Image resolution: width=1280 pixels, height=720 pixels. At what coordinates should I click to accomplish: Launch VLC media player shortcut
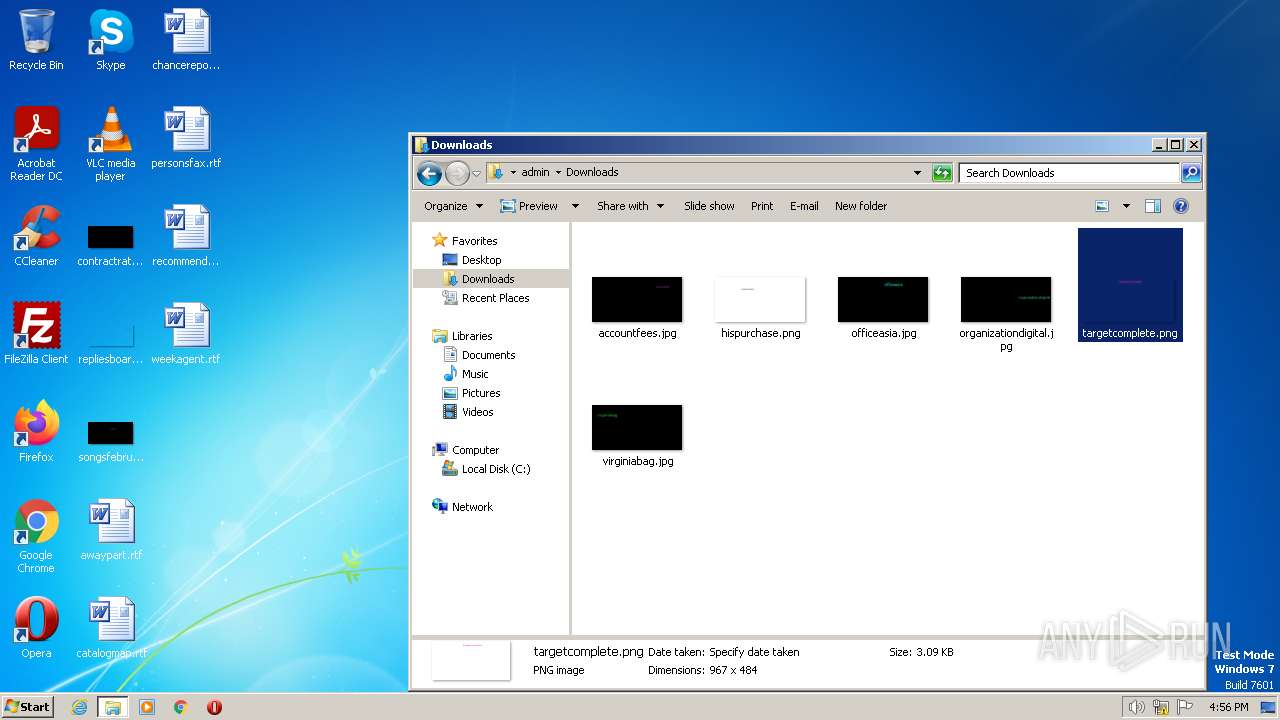click(110, 143)
